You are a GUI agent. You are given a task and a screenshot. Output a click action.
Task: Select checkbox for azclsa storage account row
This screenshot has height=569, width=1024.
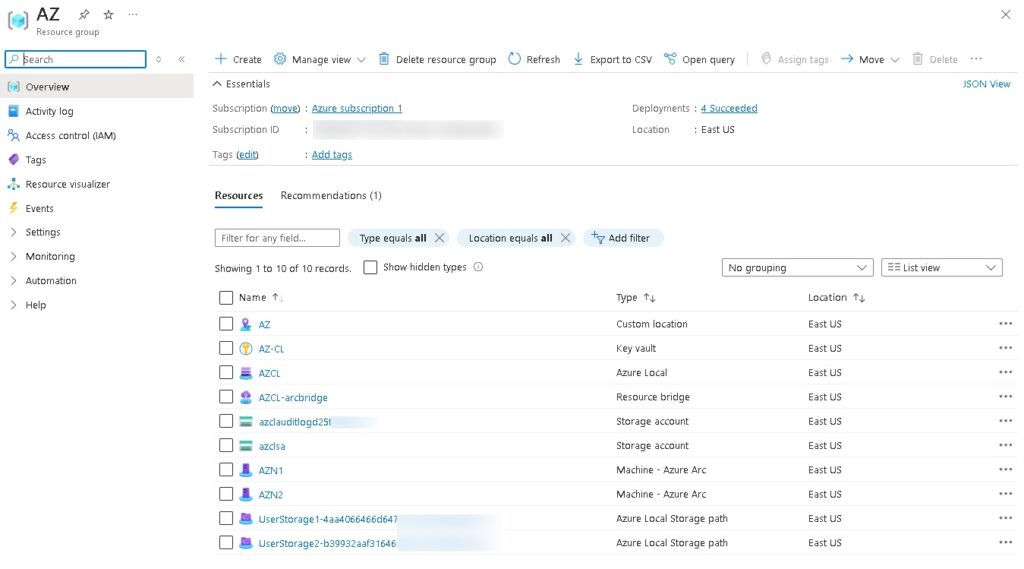coord(226,446)
